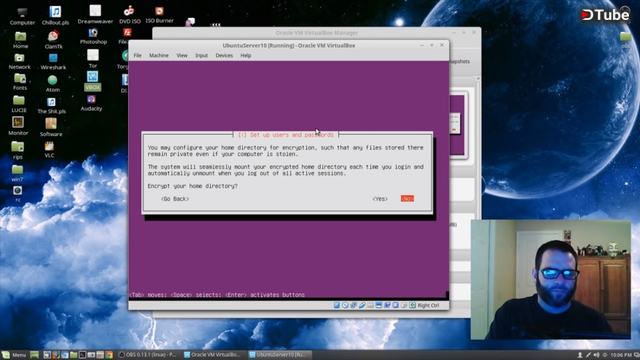Viewport: 640px width, 360px height.
Task: Click the USB devices icon in VM status bar
Action: click(362, 305)
